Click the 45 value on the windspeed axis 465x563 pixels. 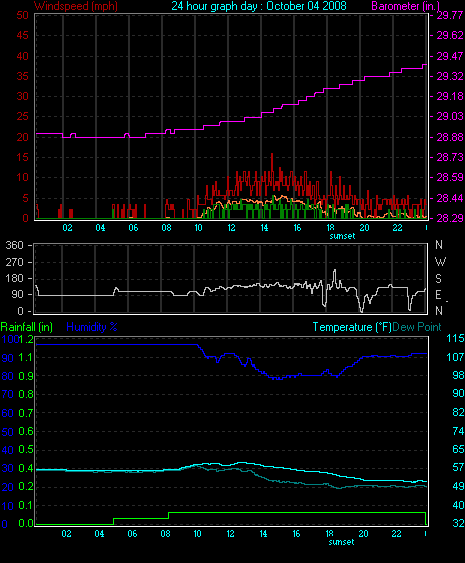point(22,36)
